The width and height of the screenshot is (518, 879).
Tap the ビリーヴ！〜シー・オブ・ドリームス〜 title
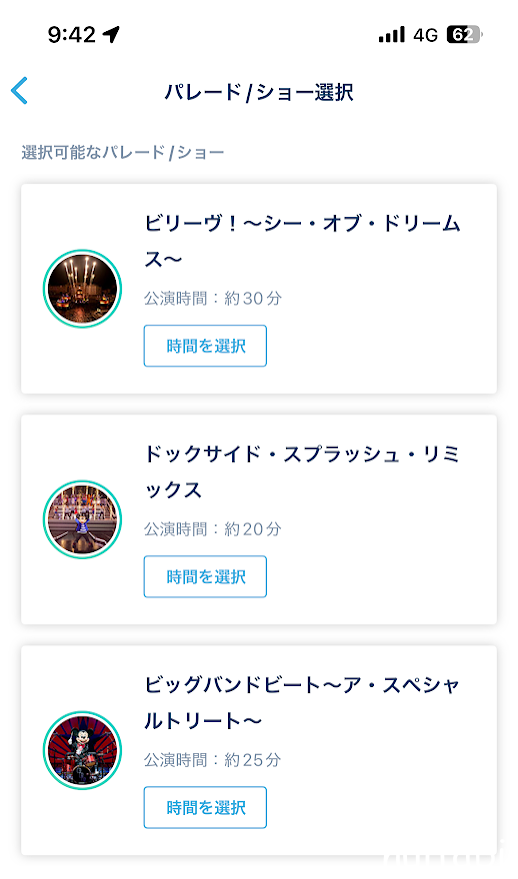tap(302, 241)
